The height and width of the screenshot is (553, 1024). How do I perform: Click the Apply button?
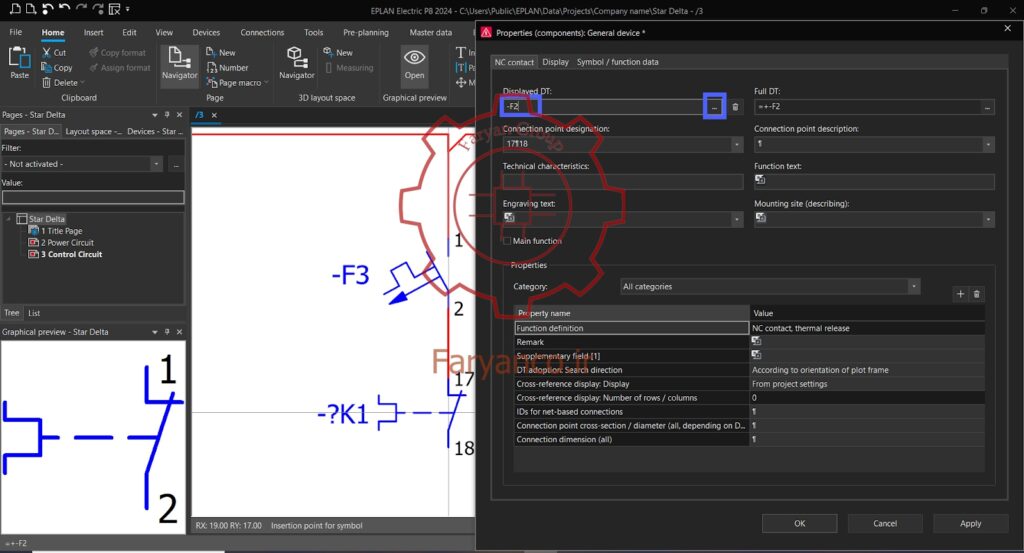(970, 524)
